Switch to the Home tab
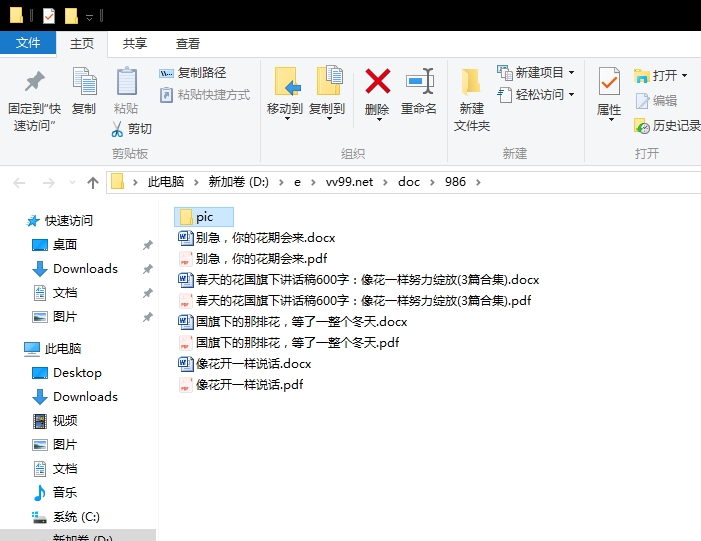 click(82, 44)
